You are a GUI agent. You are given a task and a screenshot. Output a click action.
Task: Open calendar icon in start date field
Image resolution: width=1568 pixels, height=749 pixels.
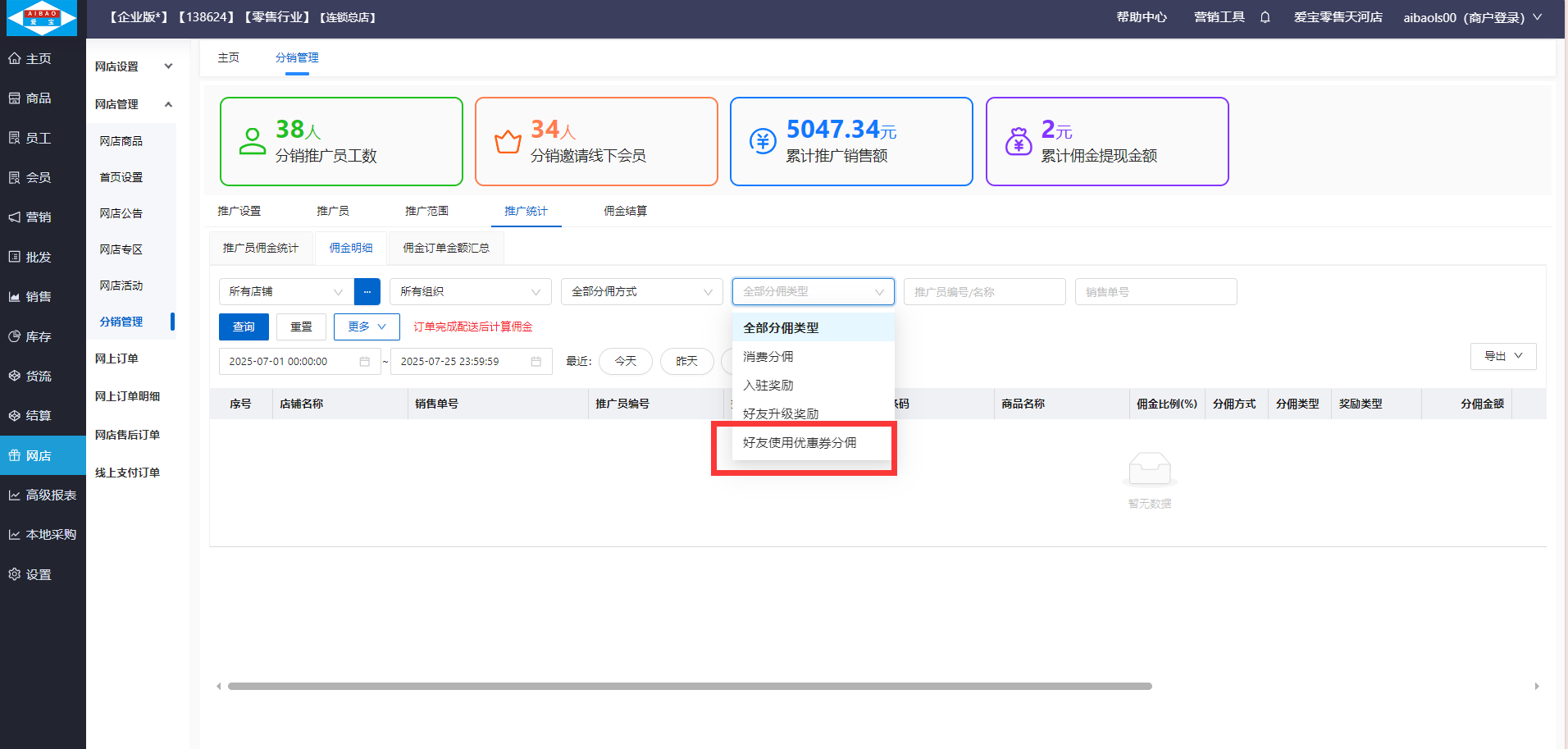point(364,362)
